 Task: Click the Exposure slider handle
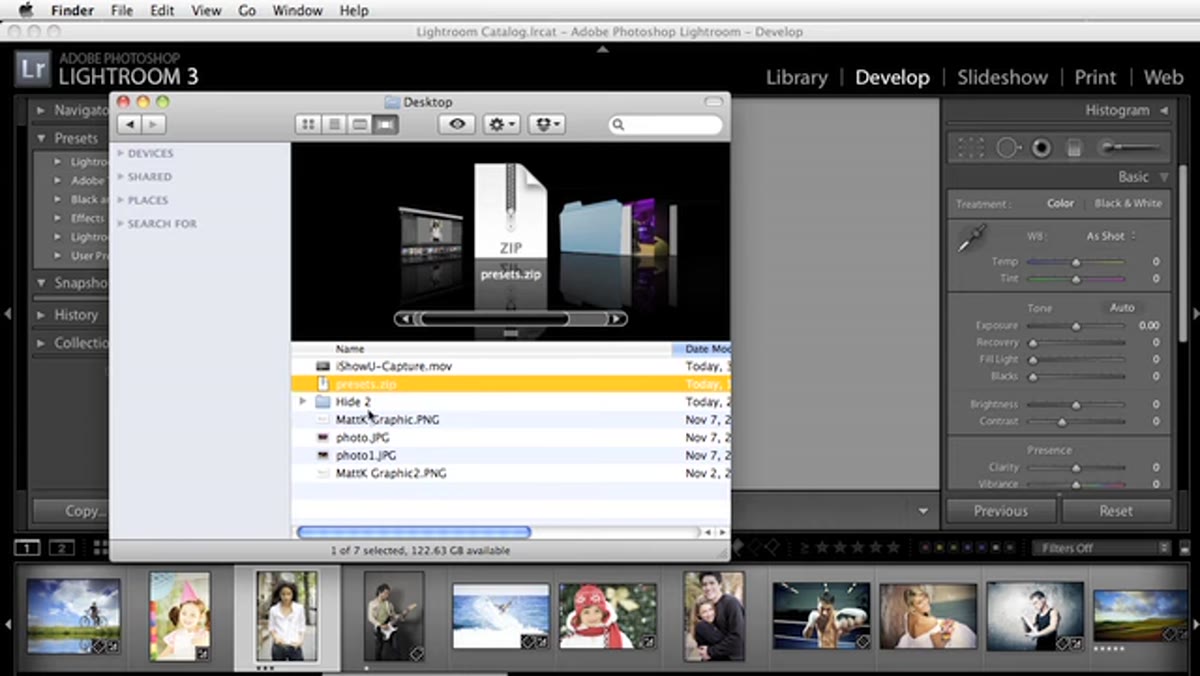1076,326
